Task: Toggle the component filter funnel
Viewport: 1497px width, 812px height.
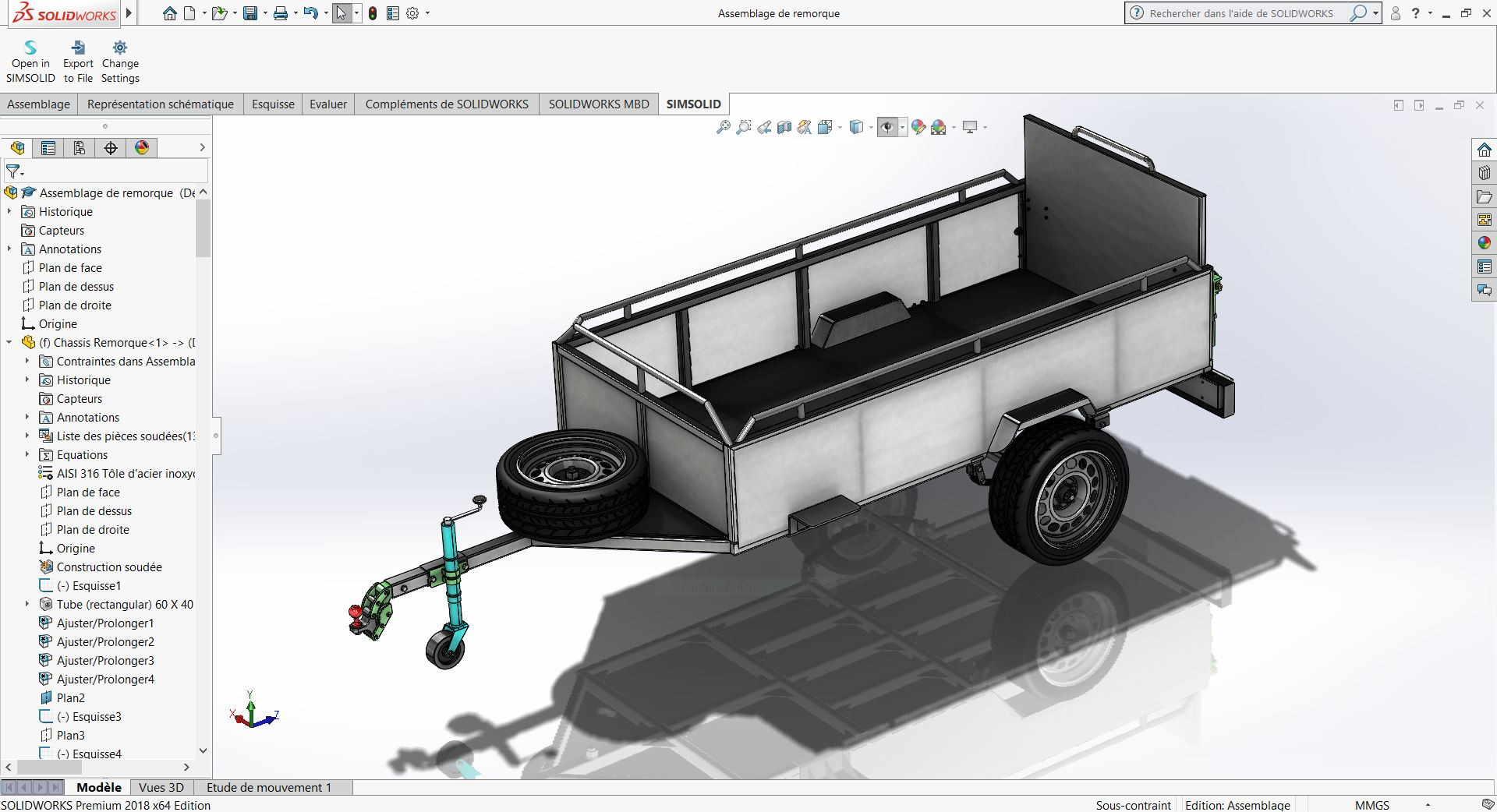Action: (x=12, y=171)
